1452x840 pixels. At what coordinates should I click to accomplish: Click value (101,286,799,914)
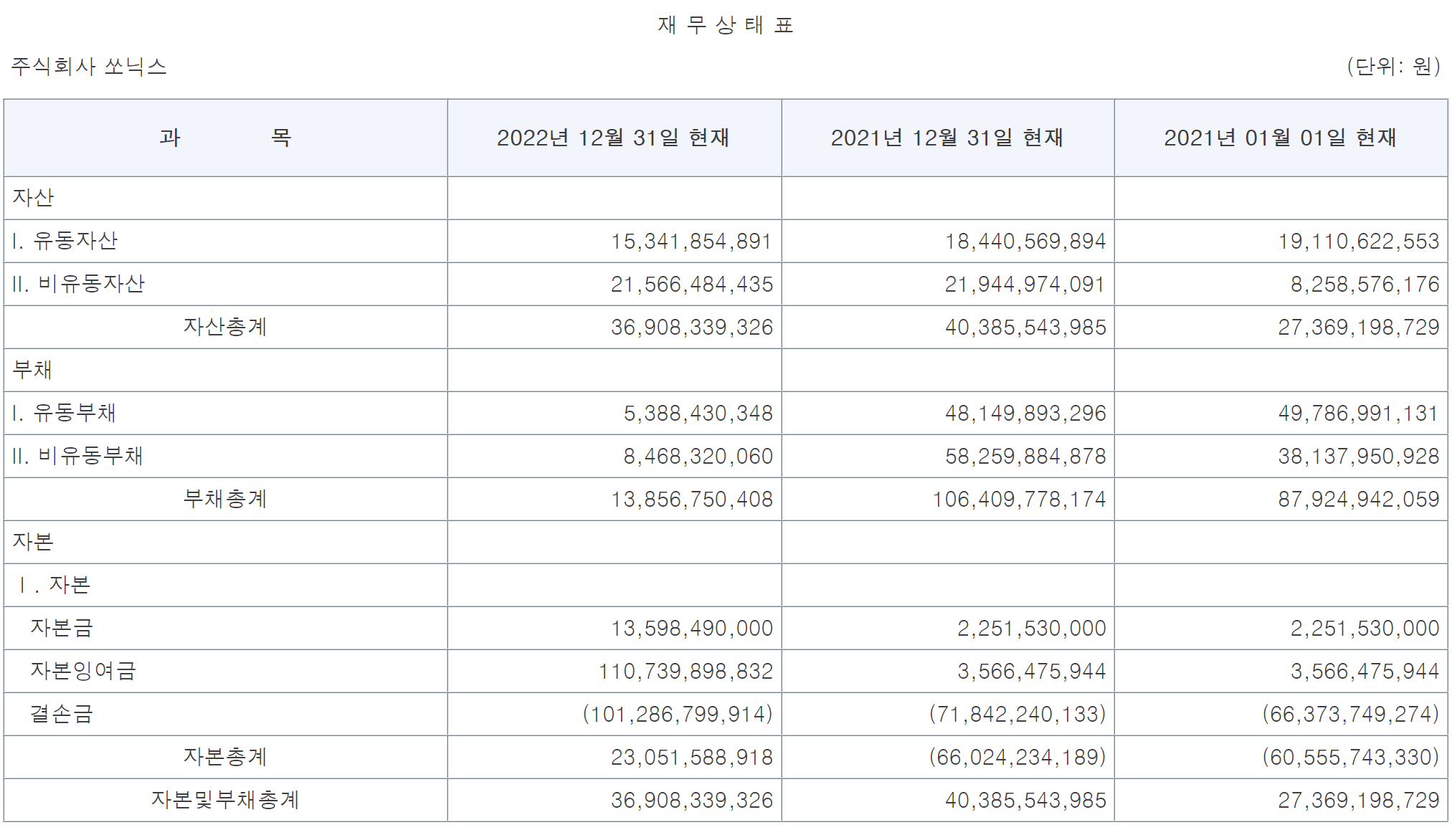(678, 715)
